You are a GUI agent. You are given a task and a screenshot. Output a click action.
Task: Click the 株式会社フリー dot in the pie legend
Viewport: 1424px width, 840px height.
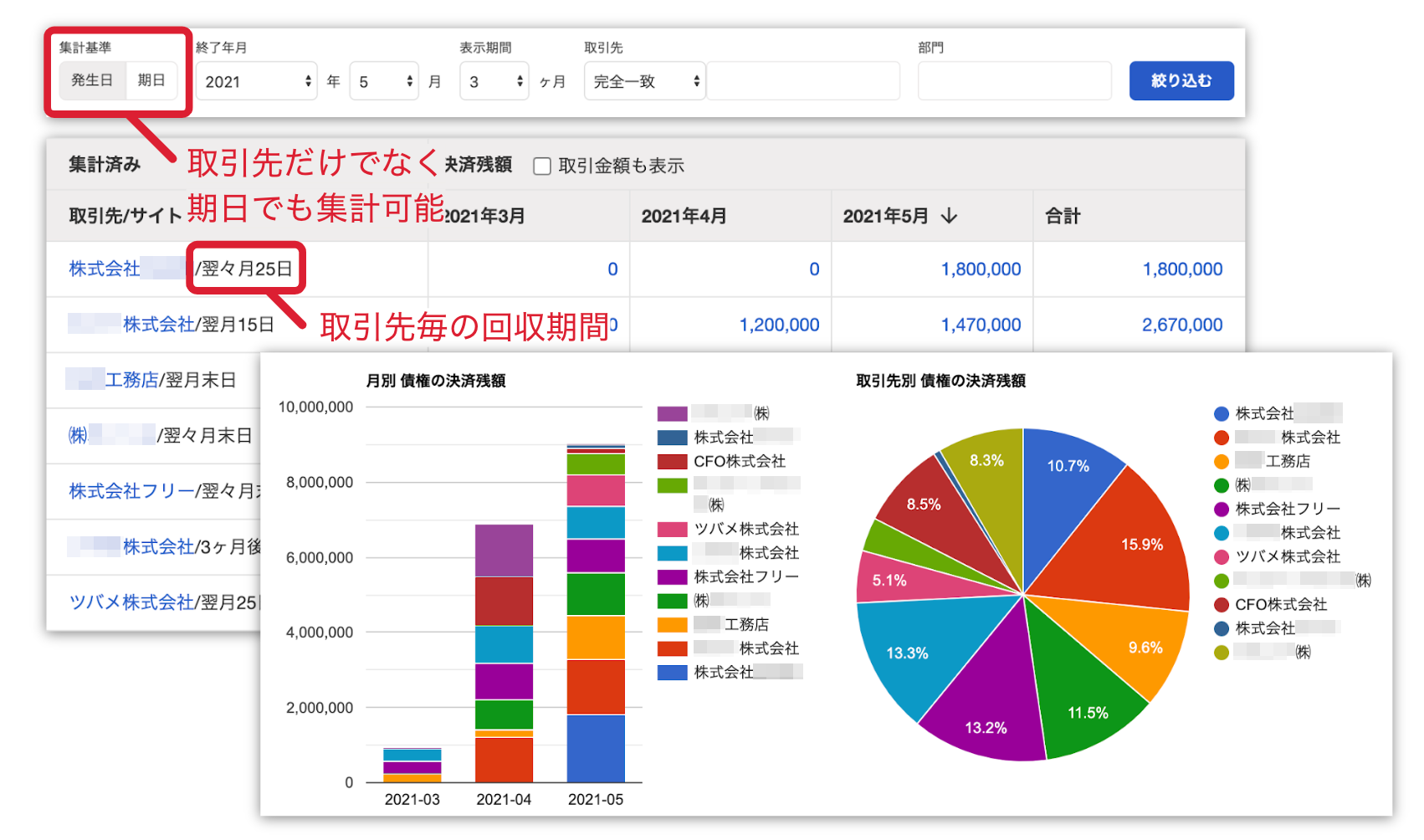pos(1222,510)
